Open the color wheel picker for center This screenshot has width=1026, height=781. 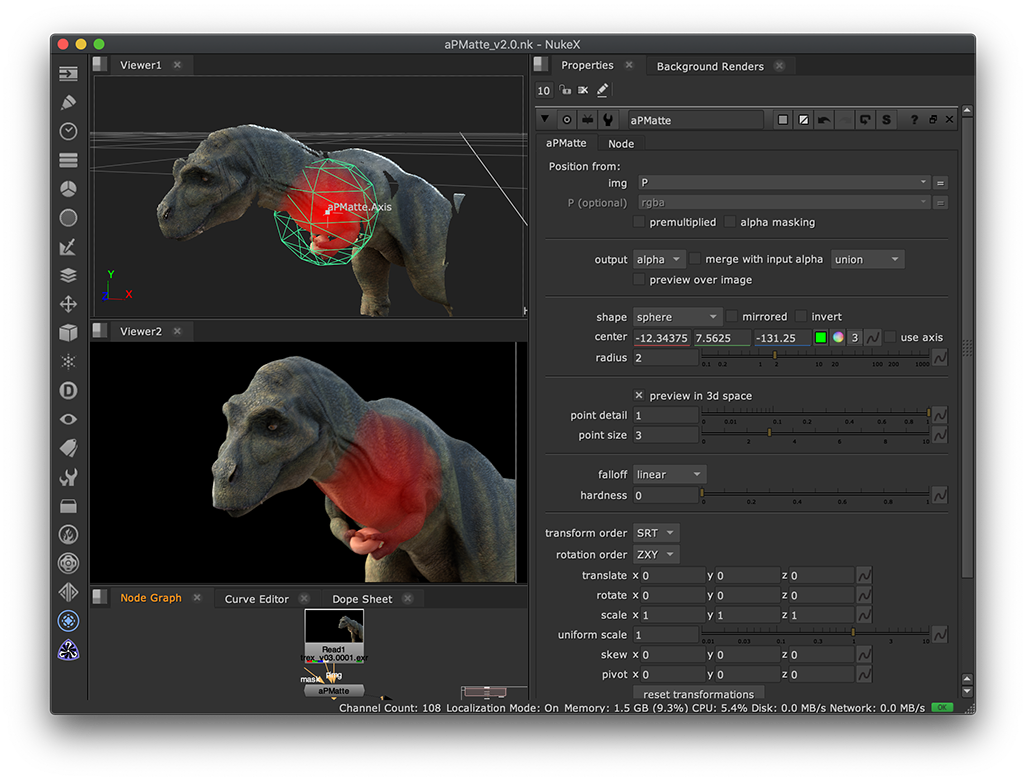(x=838, y=338)
